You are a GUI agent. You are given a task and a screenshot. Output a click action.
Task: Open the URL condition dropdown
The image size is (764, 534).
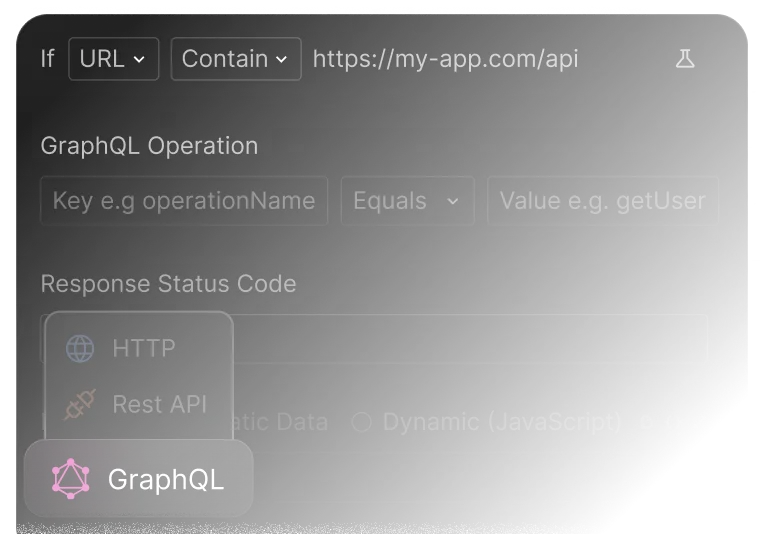[114, 59]
